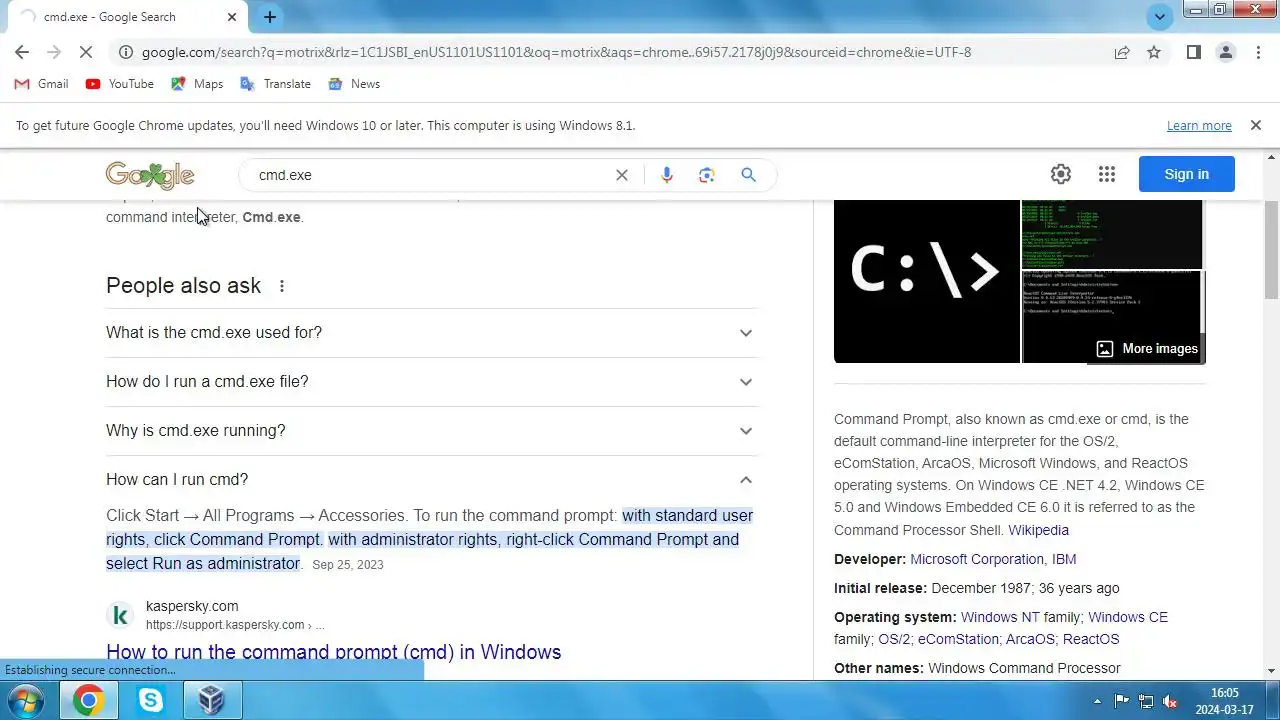Expand How do I run a cmd.exe file

tap(432, 382)
